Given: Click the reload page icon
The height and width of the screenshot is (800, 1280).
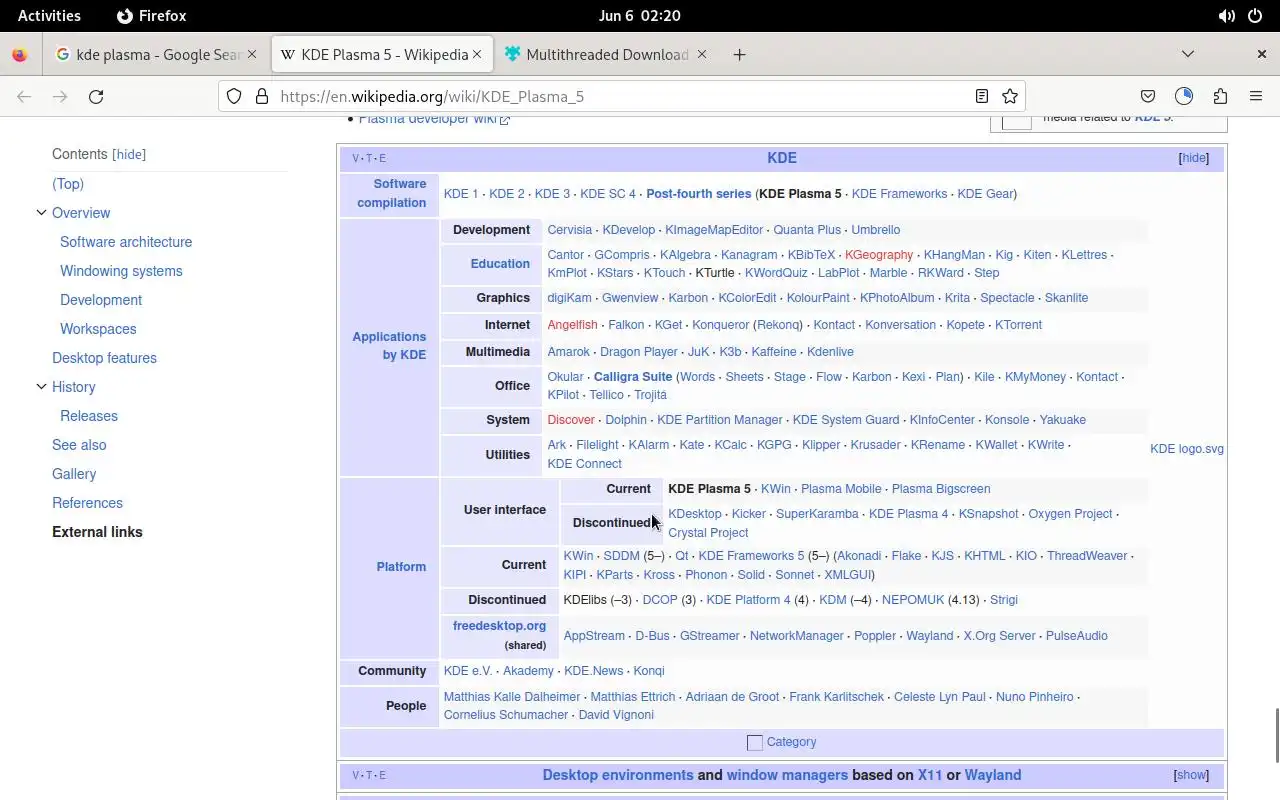Looking at the screenshot, I should click(96, 97).
